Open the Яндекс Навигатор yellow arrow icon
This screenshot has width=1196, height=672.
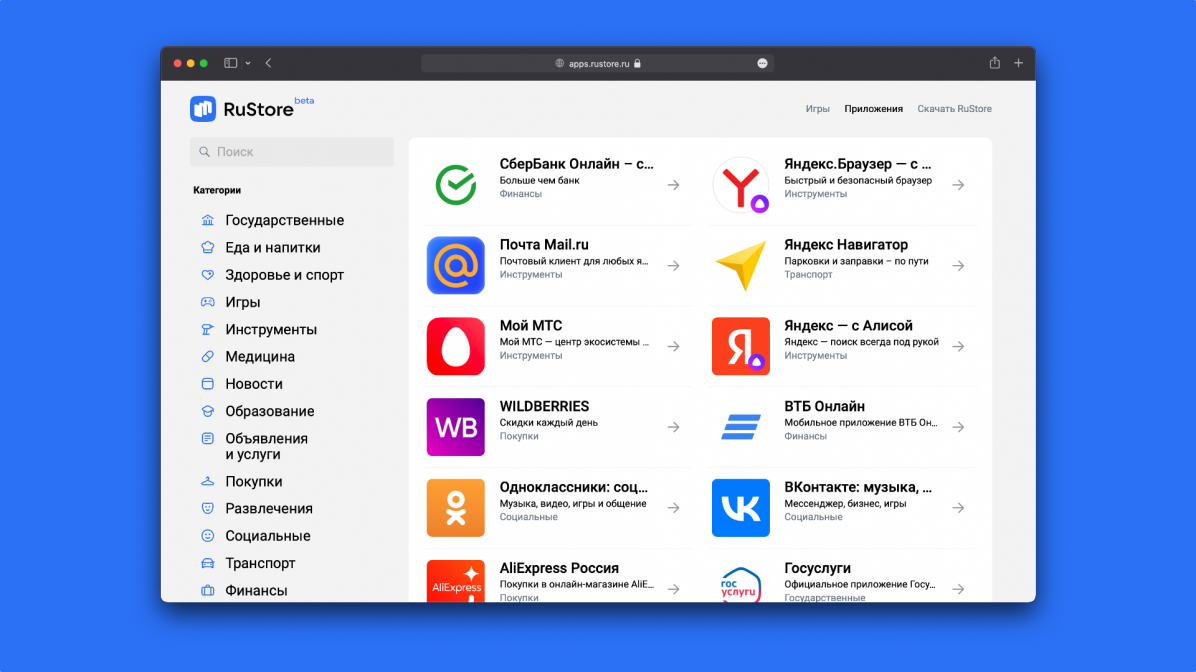point(740,266)
